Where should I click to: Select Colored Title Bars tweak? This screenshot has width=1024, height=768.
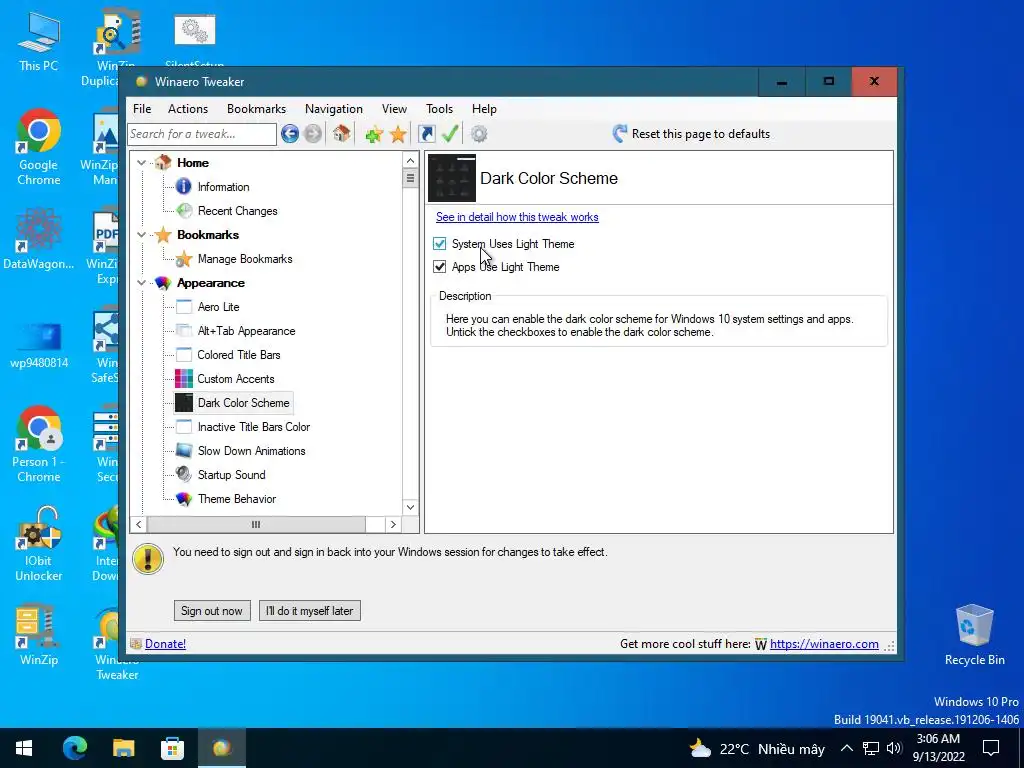[x=238, y=355]
